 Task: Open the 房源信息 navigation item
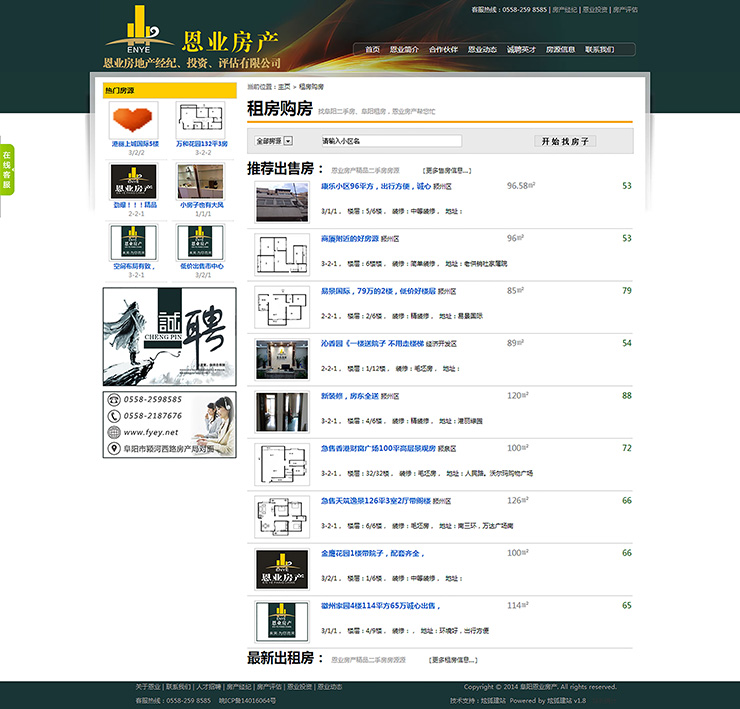coord(560,50)
